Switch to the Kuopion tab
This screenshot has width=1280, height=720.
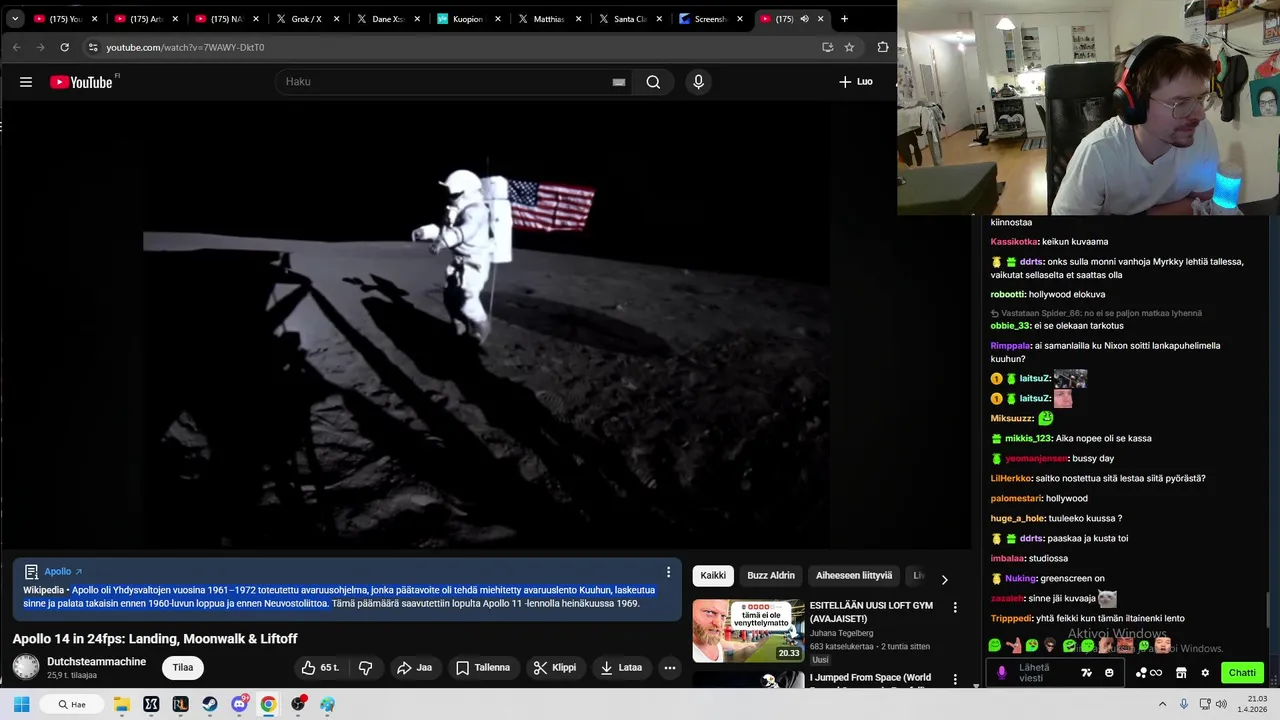coord(467,19)
